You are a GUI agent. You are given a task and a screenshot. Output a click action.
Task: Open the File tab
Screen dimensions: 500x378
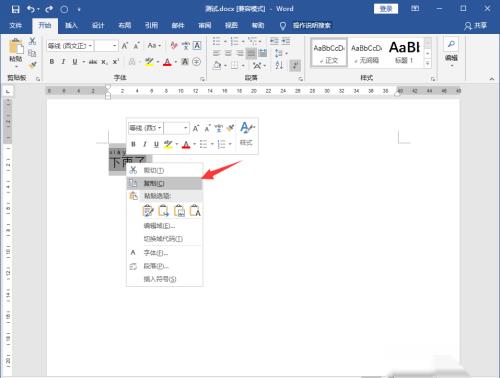pyautogui.click(x=15, y=26)
